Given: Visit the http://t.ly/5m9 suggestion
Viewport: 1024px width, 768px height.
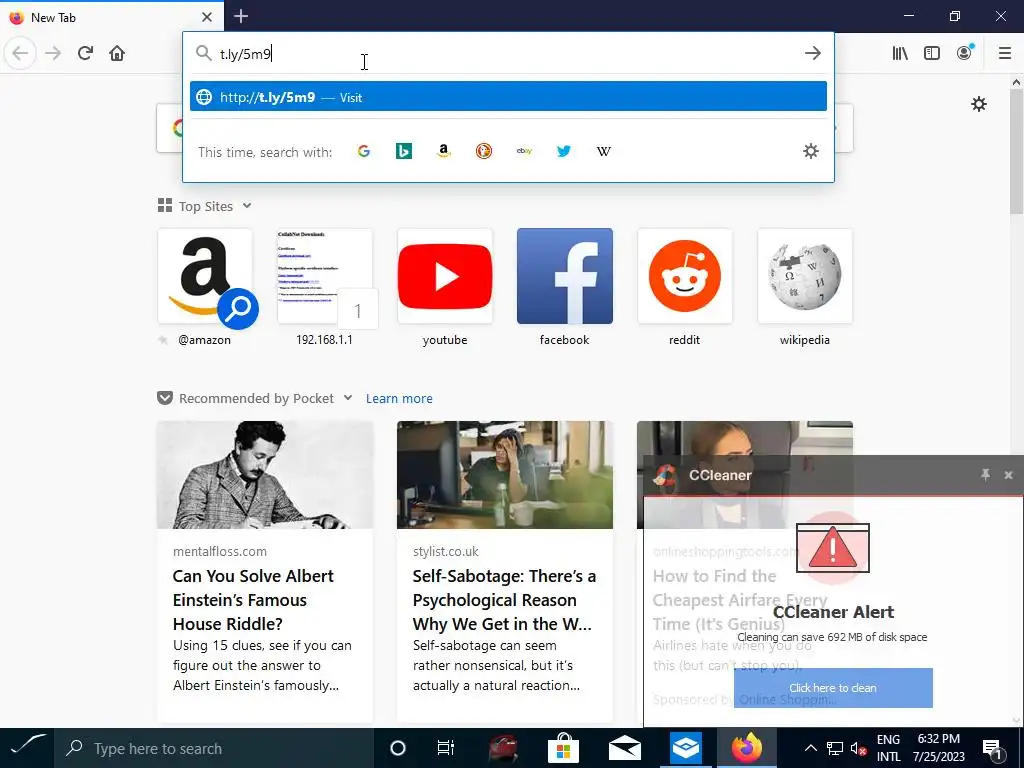Looking at the screenshot, I should click(508, 97).
